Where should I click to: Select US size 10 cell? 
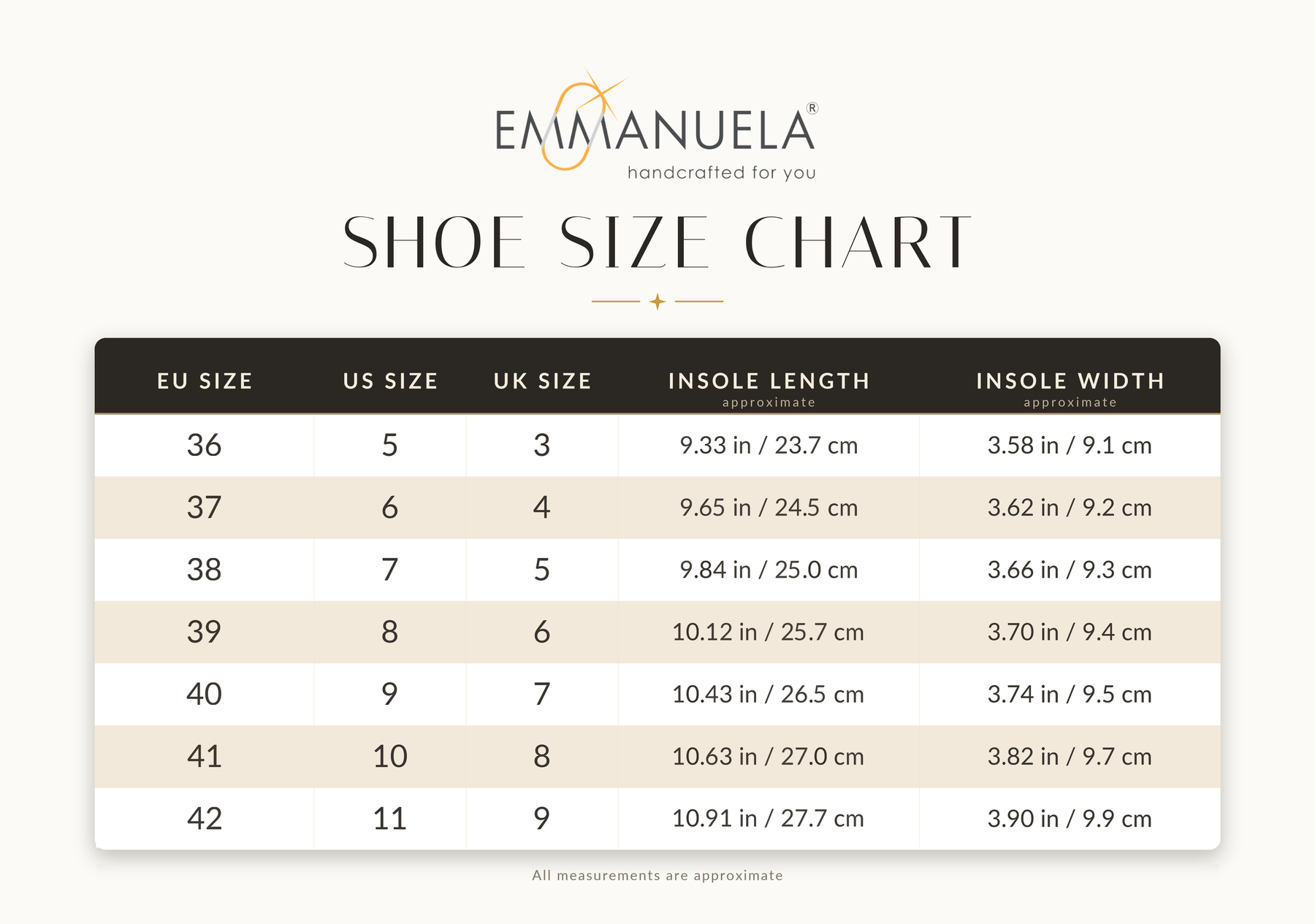point(390,757)
